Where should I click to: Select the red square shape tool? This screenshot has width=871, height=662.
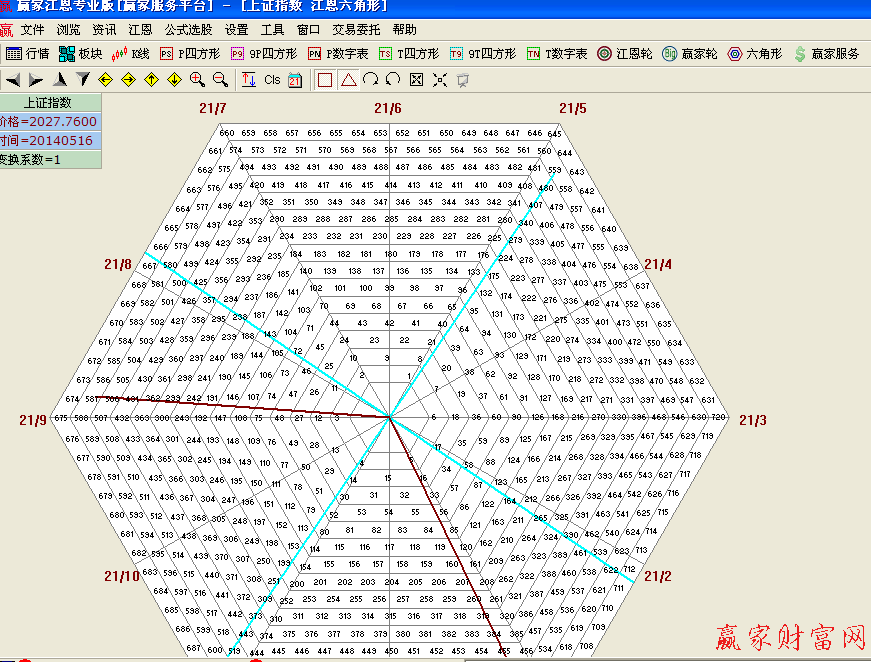[325, 79]
